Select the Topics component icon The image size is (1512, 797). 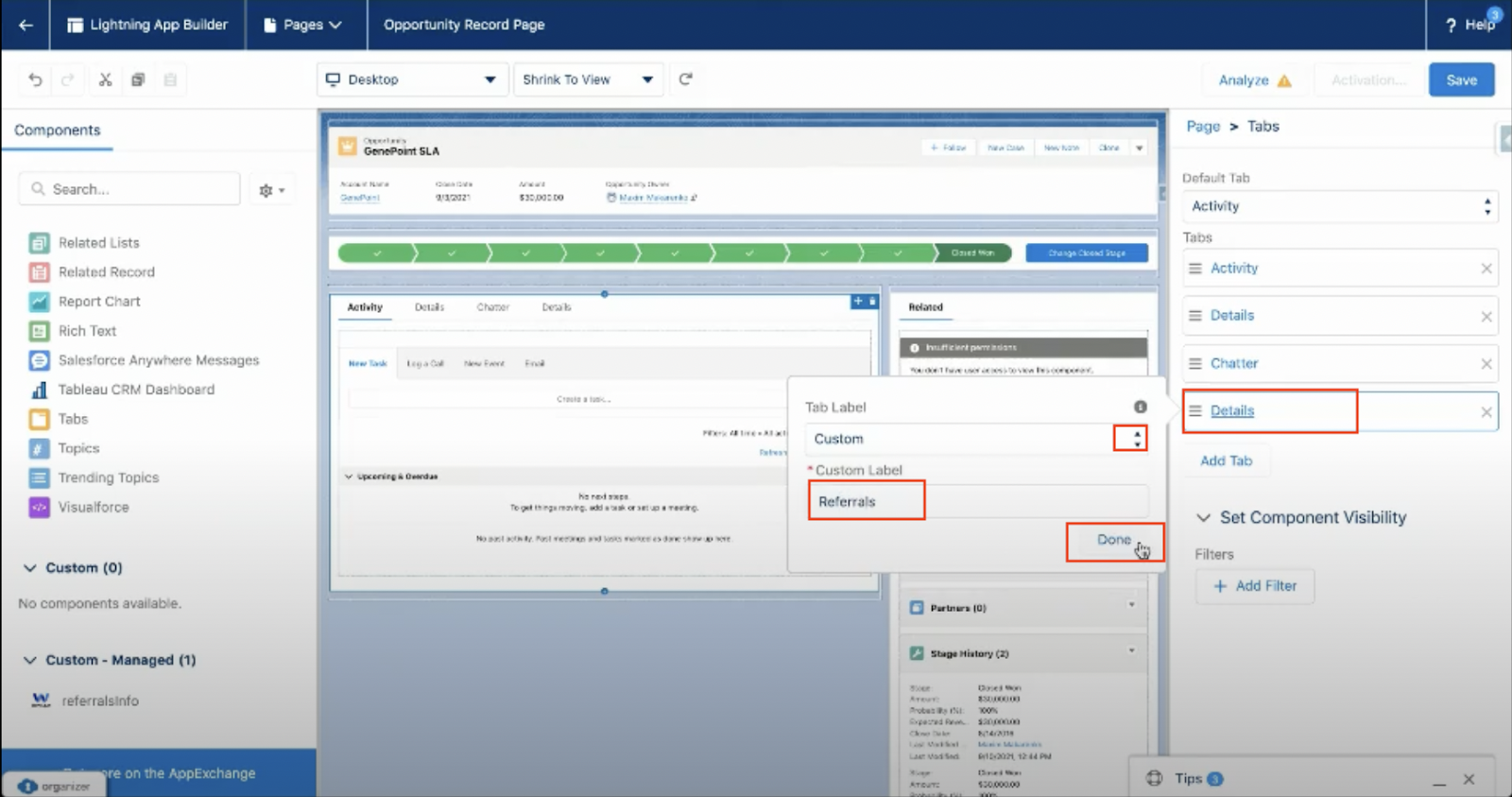click(39, 448)
